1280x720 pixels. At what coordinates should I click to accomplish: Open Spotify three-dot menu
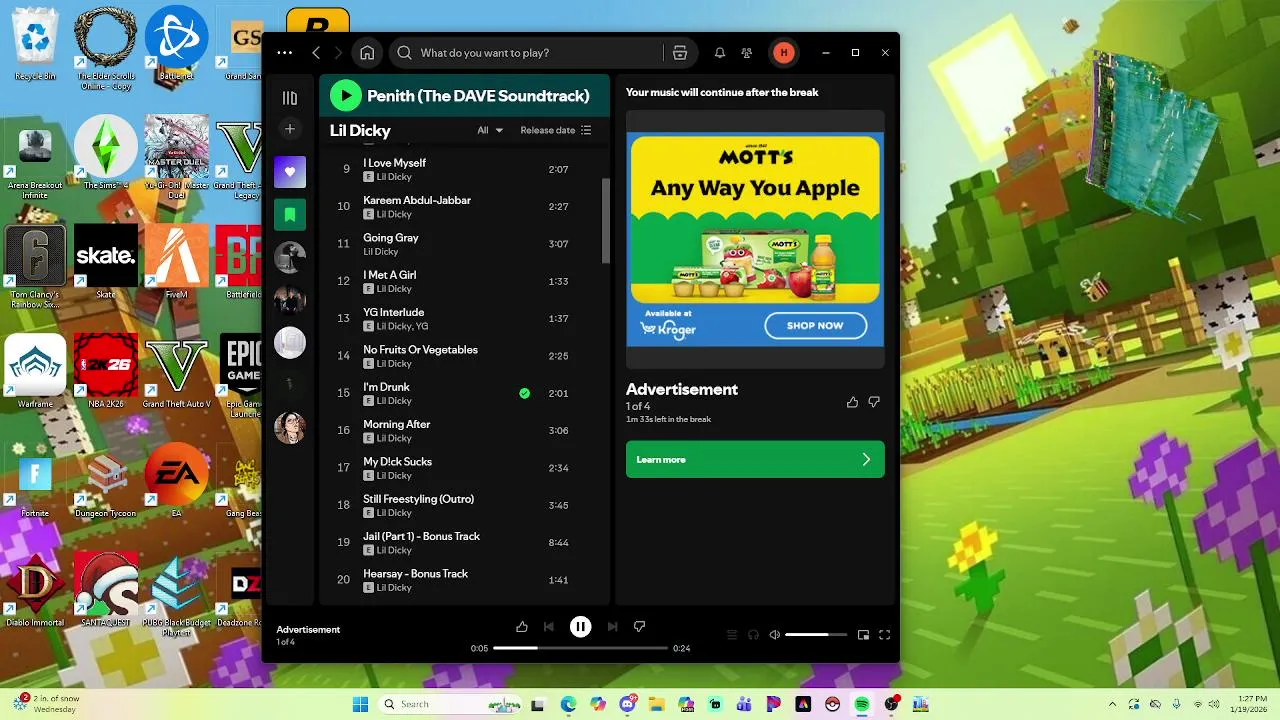285,53
